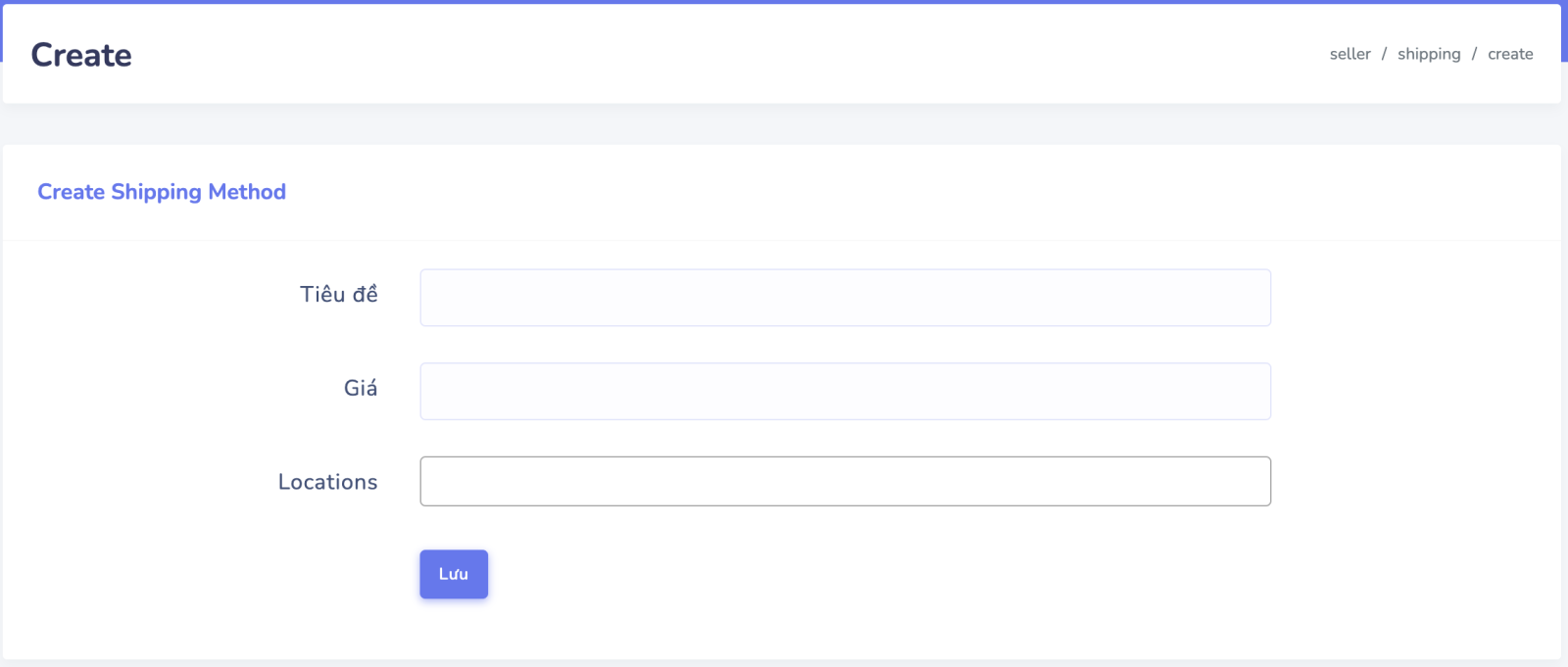Navigate back to seller section via breadcrumb
Image resolution: width=1568 pixels, height=667 pixels.
1349,54
